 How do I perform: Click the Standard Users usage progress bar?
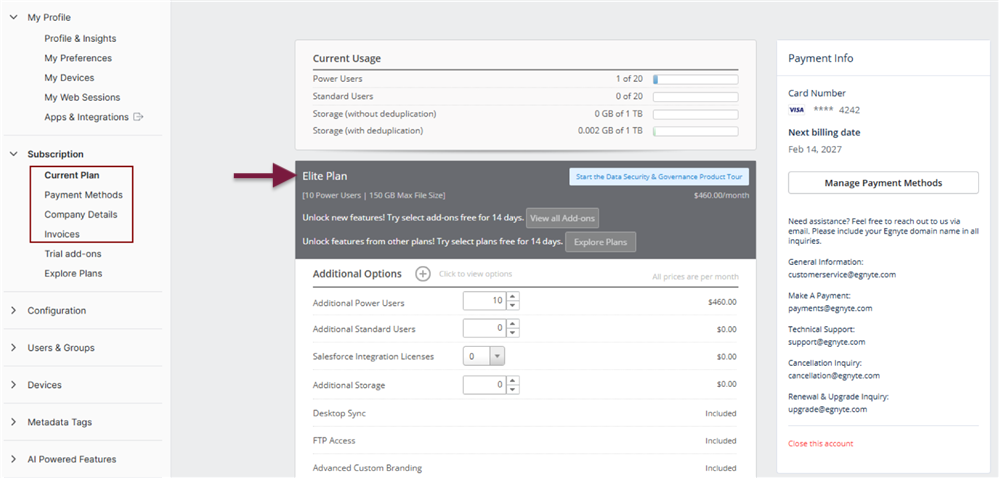click(695, 97)
